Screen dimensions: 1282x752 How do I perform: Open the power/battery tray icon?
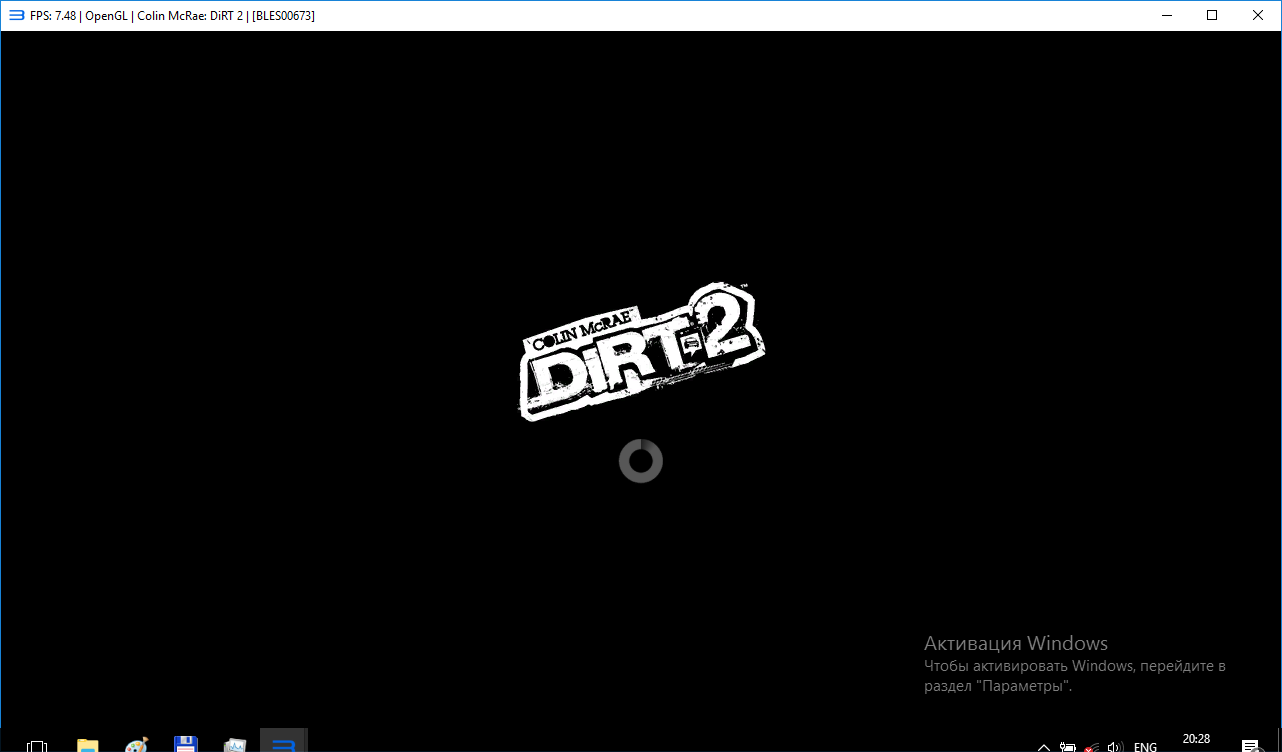point(1068,746)
